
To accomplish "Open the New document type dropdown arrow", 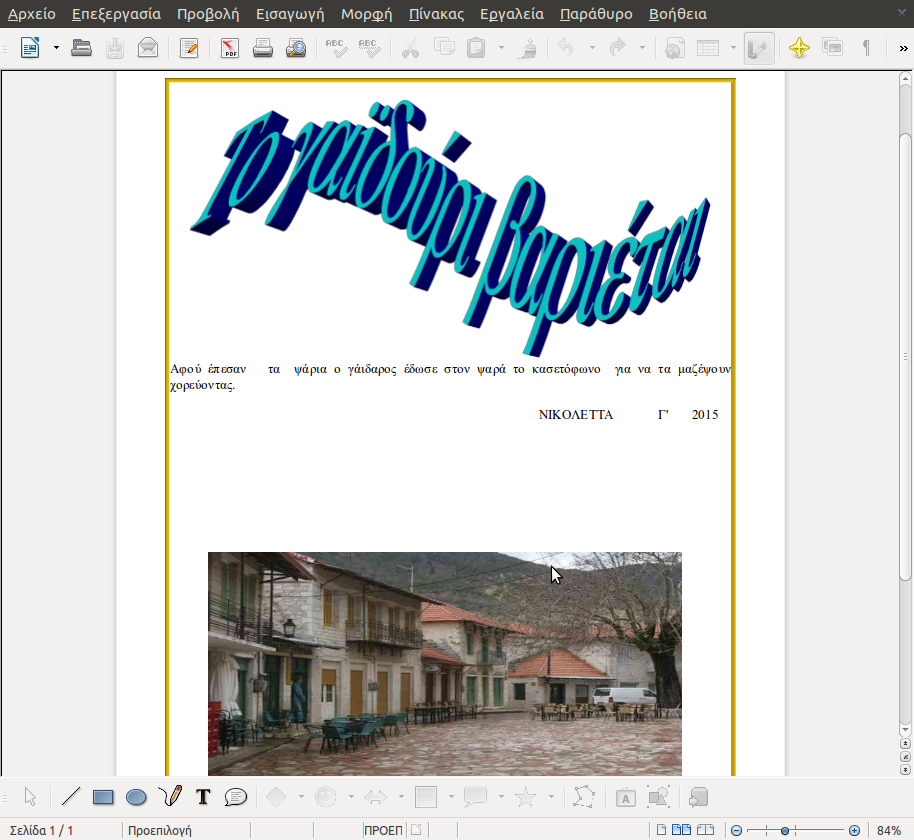I will (x=57, y=48).
